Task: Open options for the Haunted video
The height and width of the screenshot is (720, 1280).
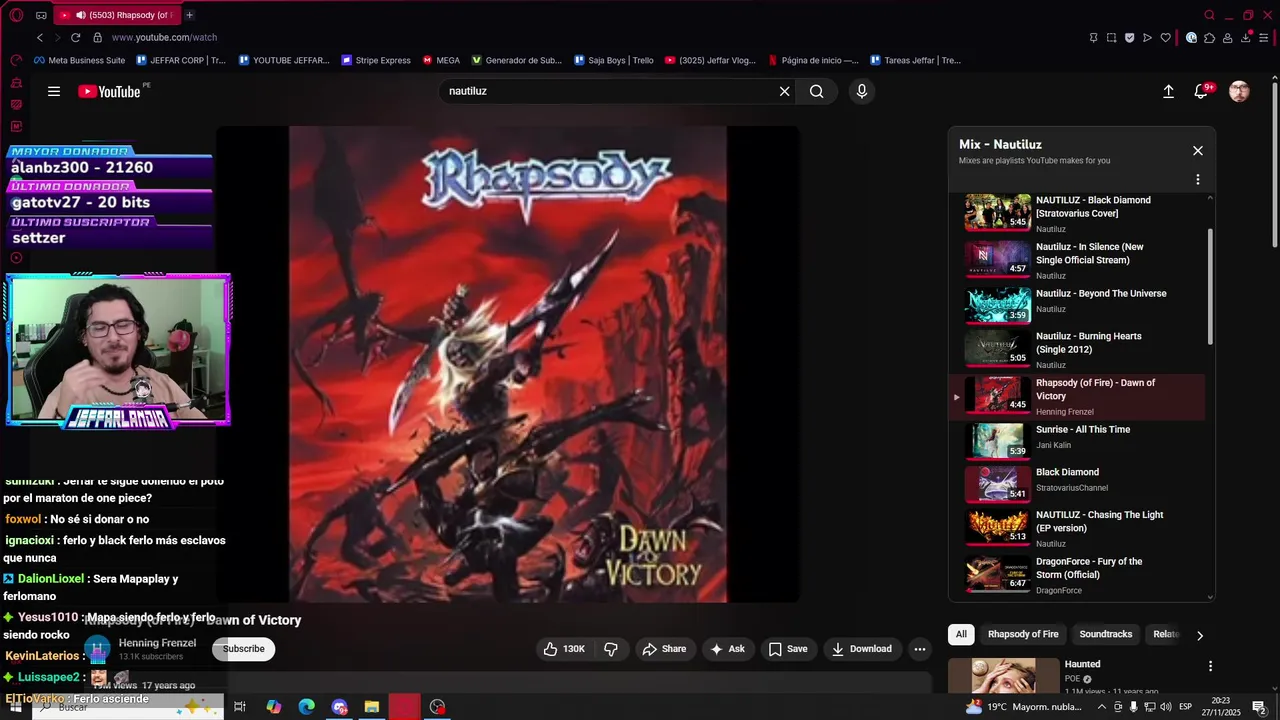Action: click(1210, 666)
